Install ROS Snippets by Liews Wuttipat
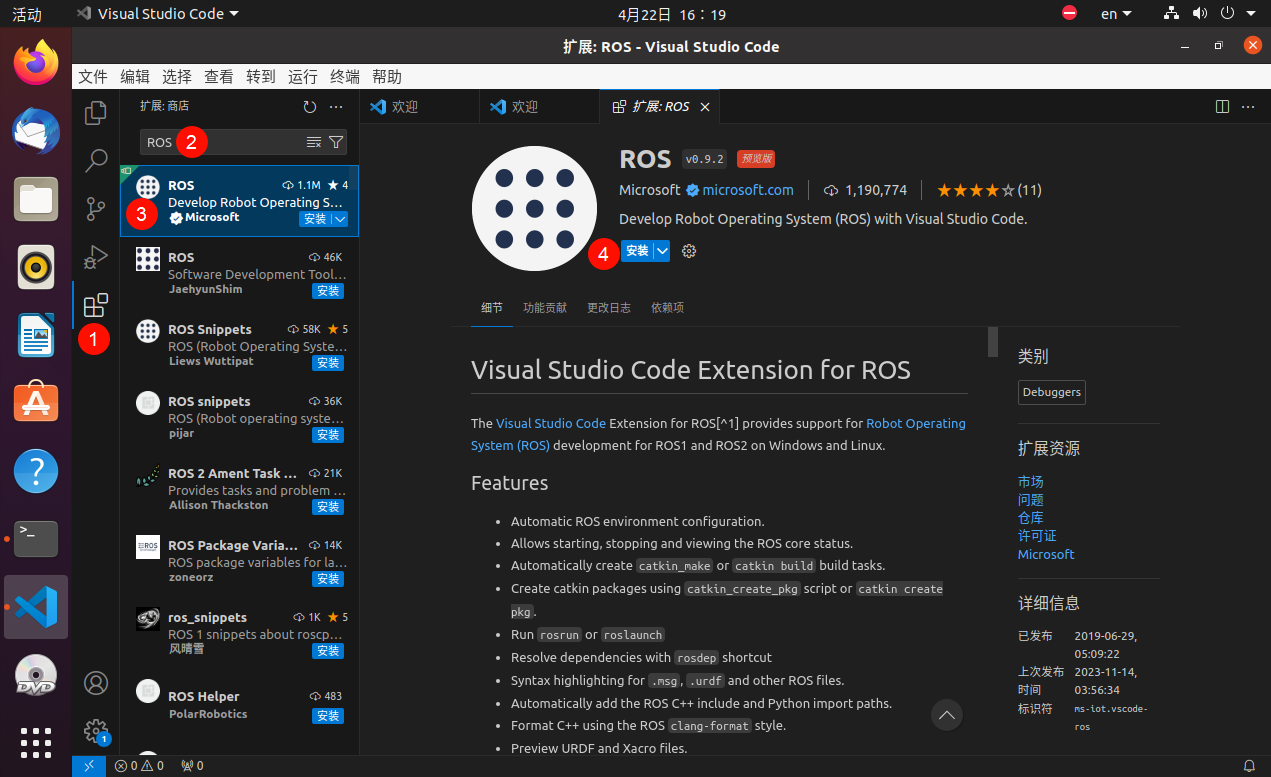This screenshot has height=777, width=1271. pos(328,363)
